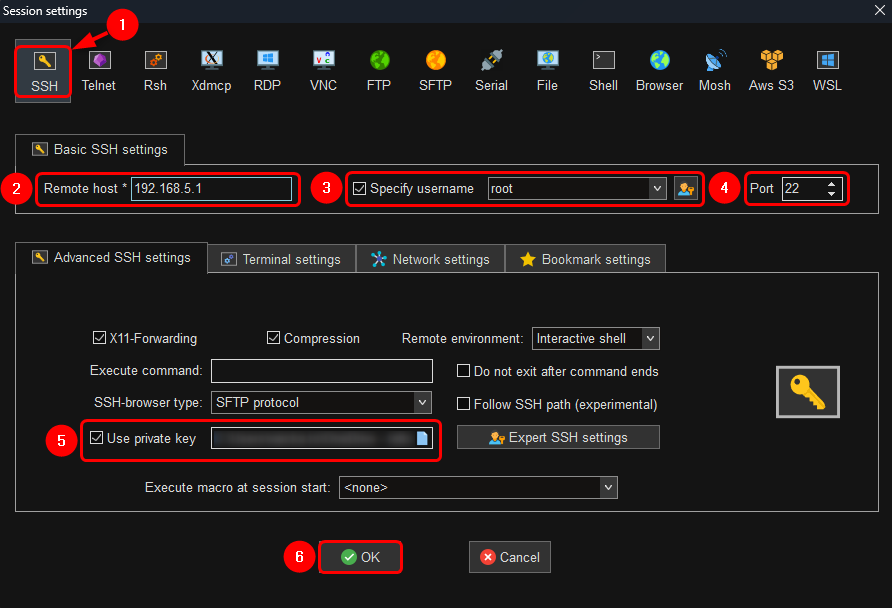Browse for private key file icon
This screenshot has width=892, height=608.
click(x=422, y=438)
